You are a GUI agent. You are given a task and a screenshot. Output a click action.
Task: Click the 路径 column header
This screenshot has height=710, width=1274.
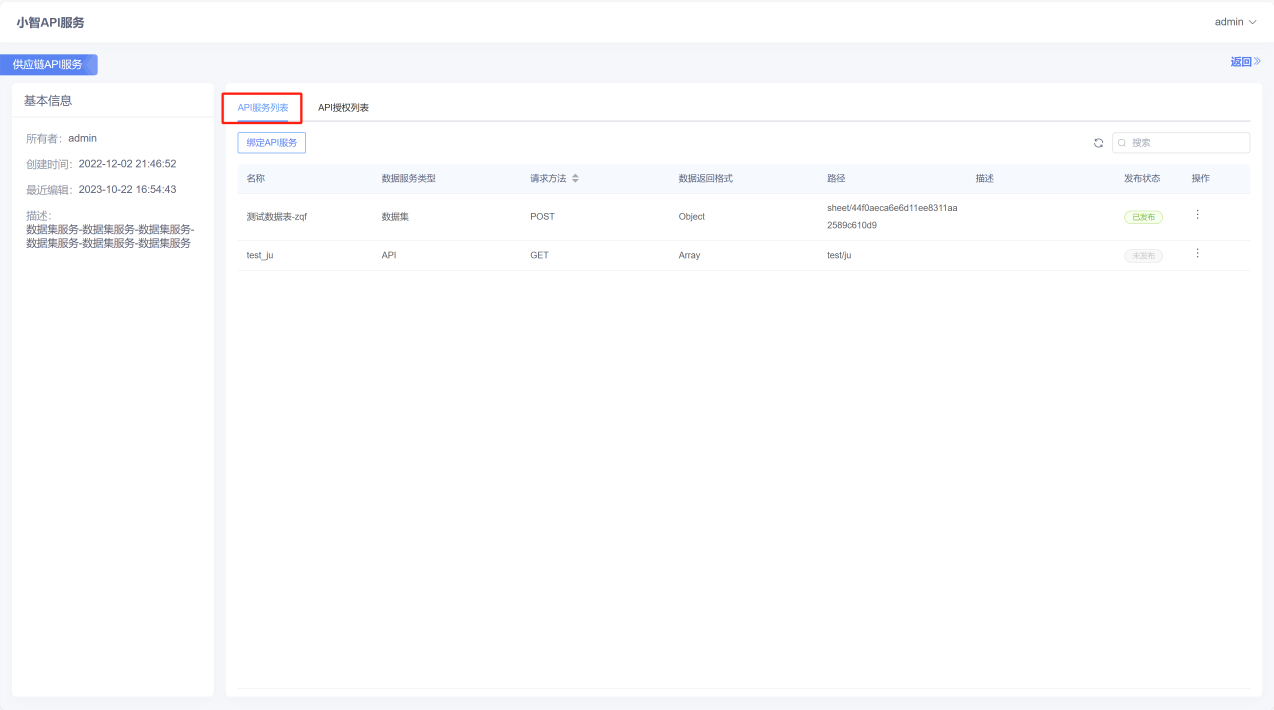tap(836, 178)
